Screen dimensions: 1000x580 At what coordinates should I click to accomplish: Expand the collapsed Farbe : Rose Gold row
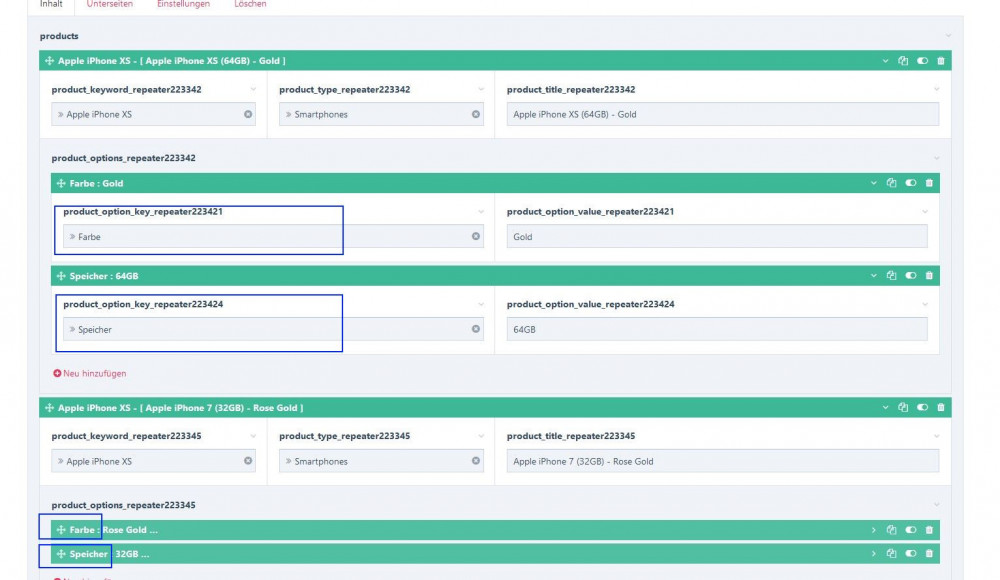point(873,530)
